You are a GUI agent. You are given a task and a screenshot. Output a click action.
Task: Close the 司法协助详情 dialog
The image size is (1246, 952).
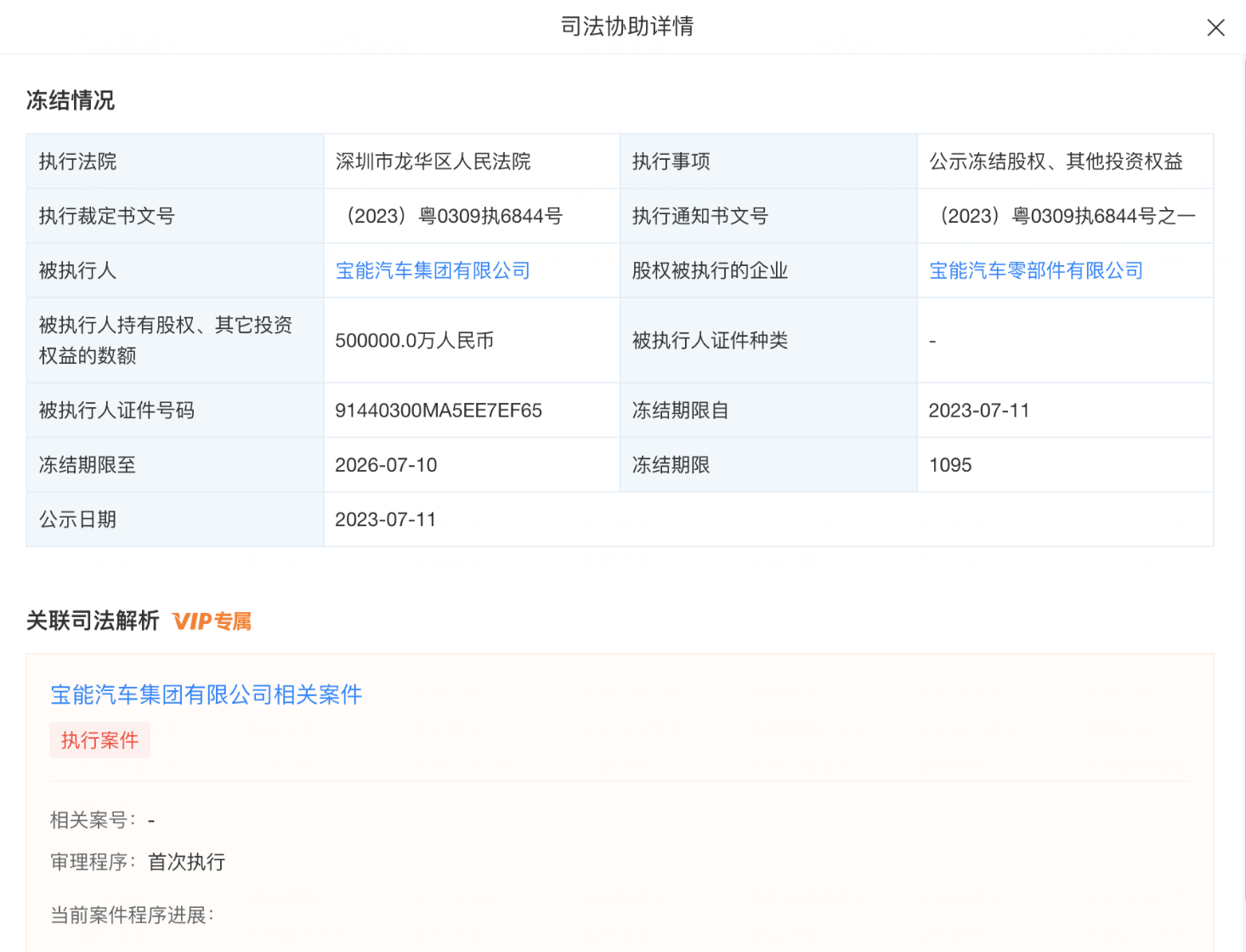[x=1215, y=28]
